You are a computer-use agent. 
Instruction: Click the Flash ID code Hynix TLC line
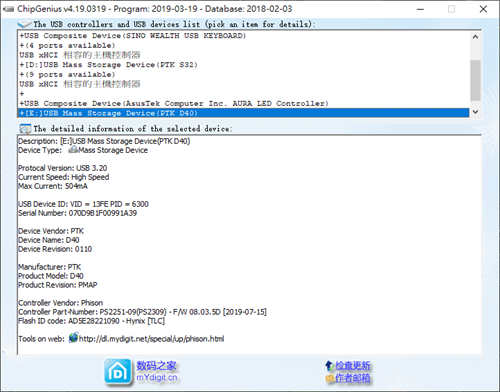click(x=91, y=321)
